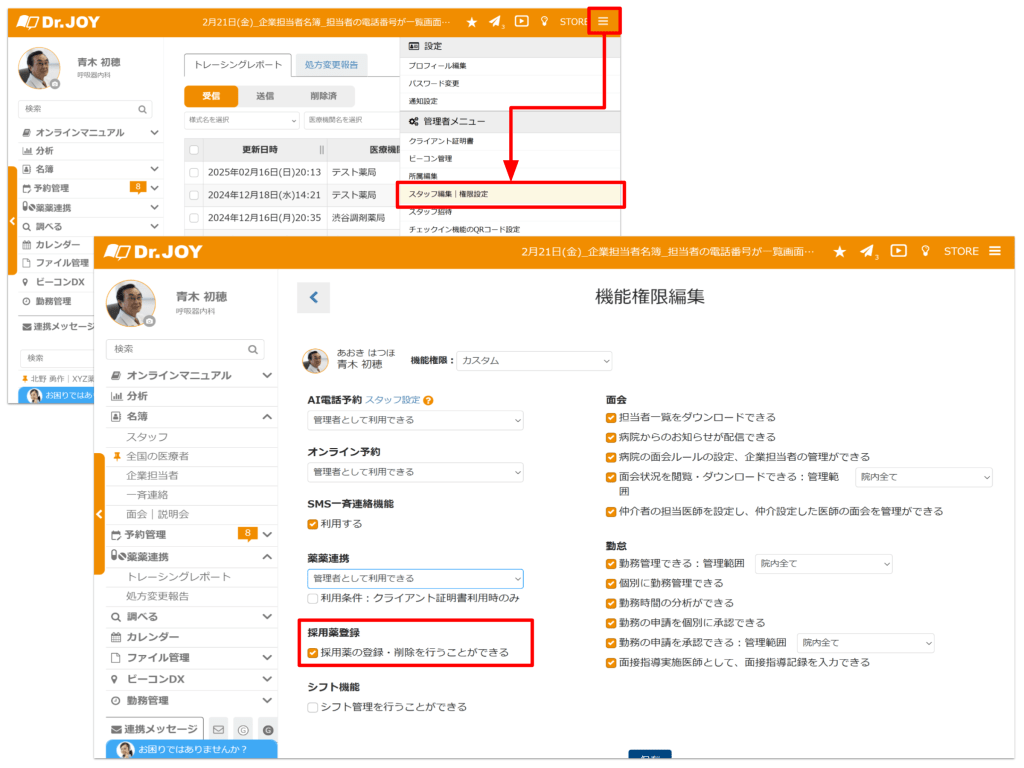Click the camera icon on 青木 初穂's large avatar in front window
1024x768 pixels.
click(x=149, y=321)
